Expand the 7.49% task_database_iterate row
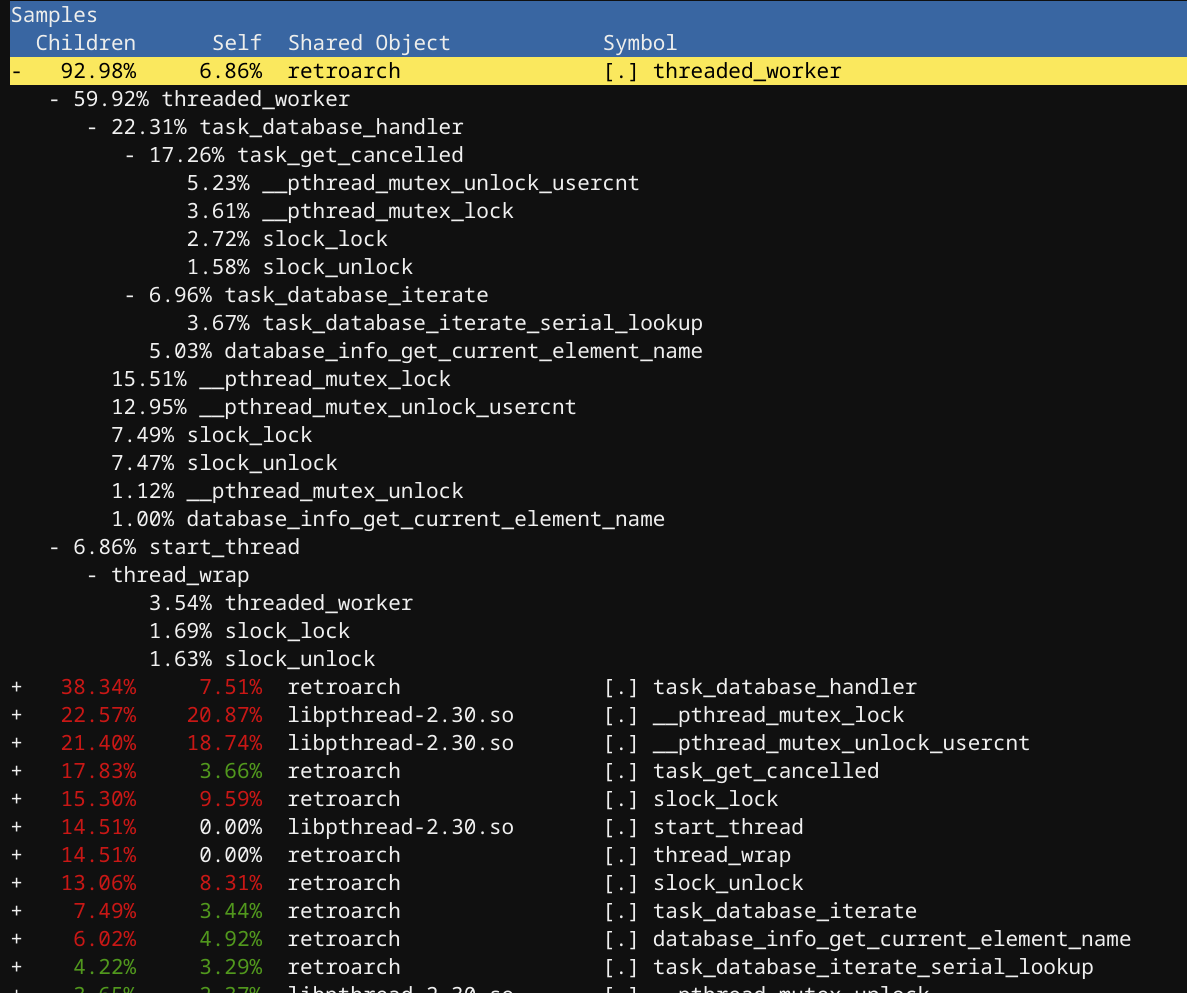Viewport: 1187px width, 993px height. (17, 911)
